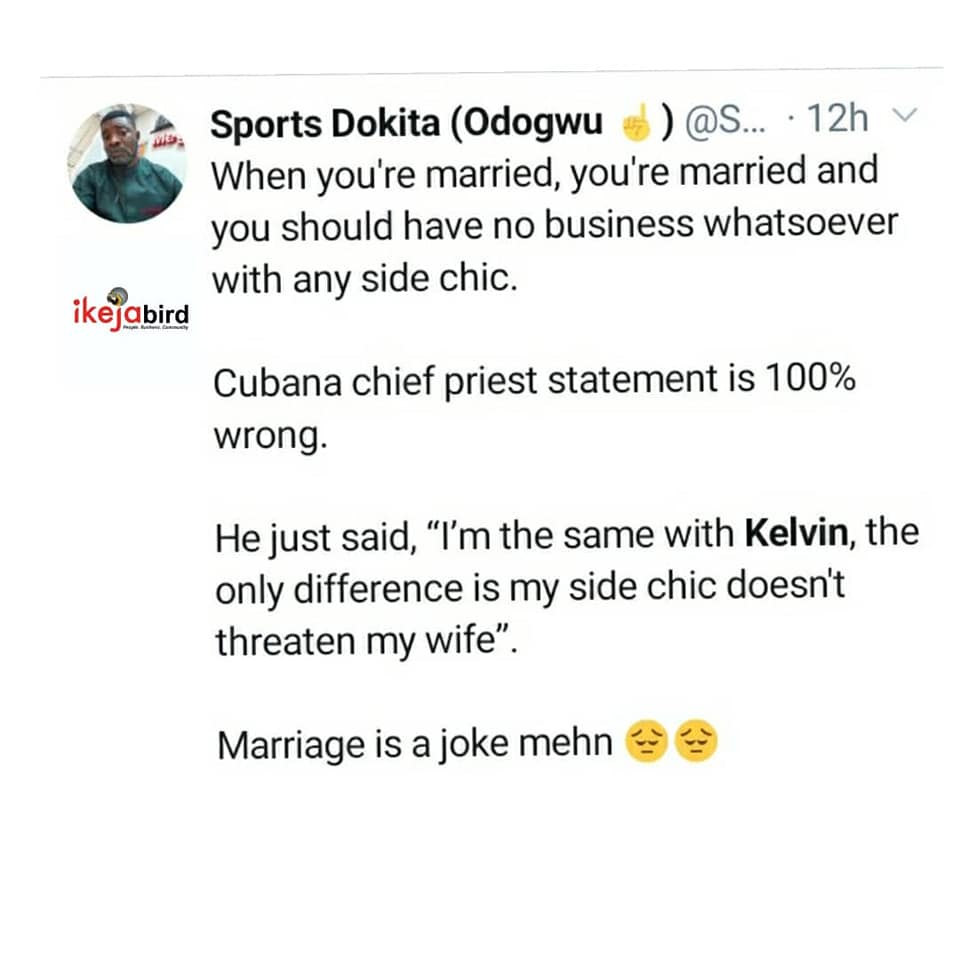Image resolution: width=960 pixels, height=960 pixels.
Task: Click the 'with any side chic.' line
Action: point(364,277)
